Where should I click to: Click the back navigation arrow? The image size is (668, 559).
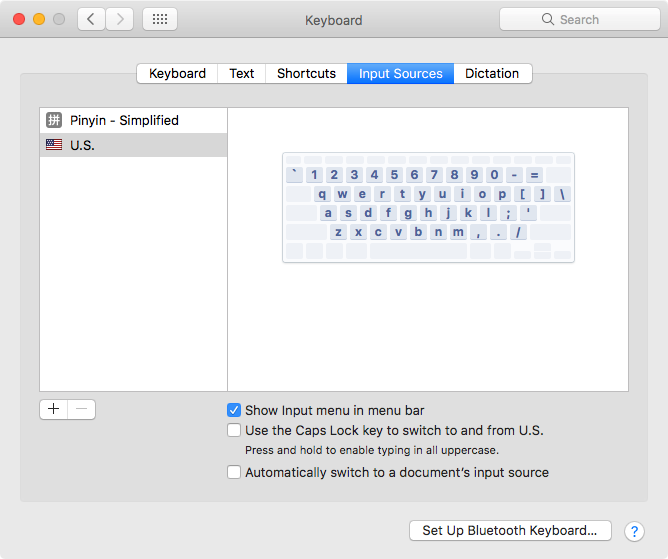click(92, 19)
